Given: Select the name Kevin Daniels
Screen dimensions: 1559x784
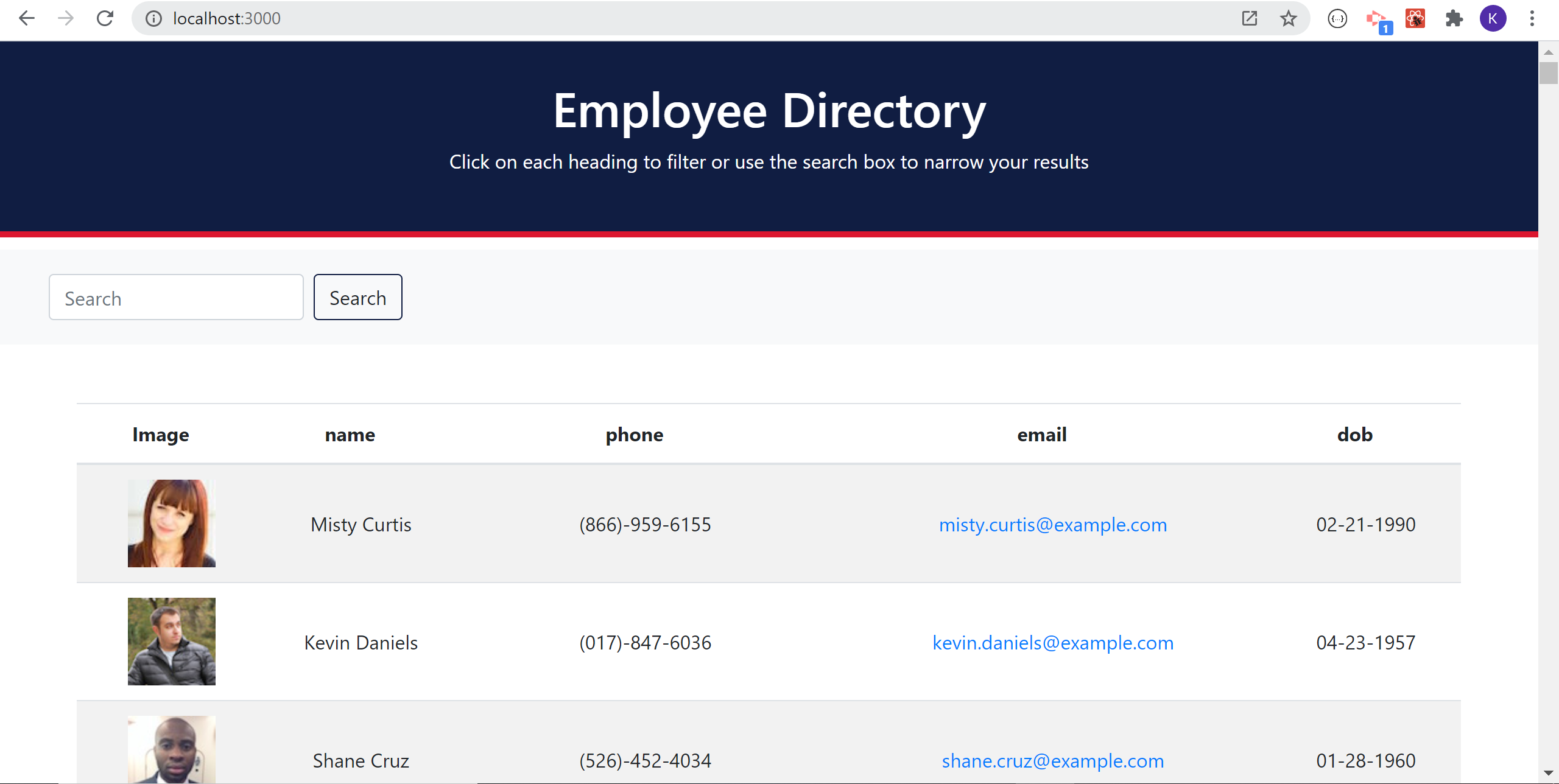Looking at the screenshot, I should (x=361, y=643).
